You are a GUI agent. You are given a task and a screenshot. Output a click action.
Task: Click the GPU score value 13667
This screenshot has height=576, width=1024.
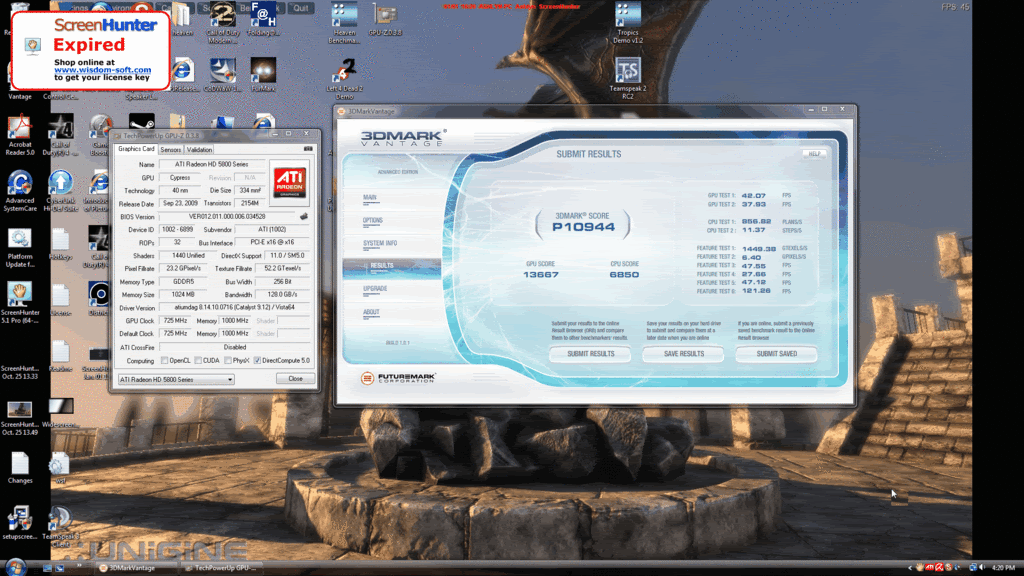(541, 275)
